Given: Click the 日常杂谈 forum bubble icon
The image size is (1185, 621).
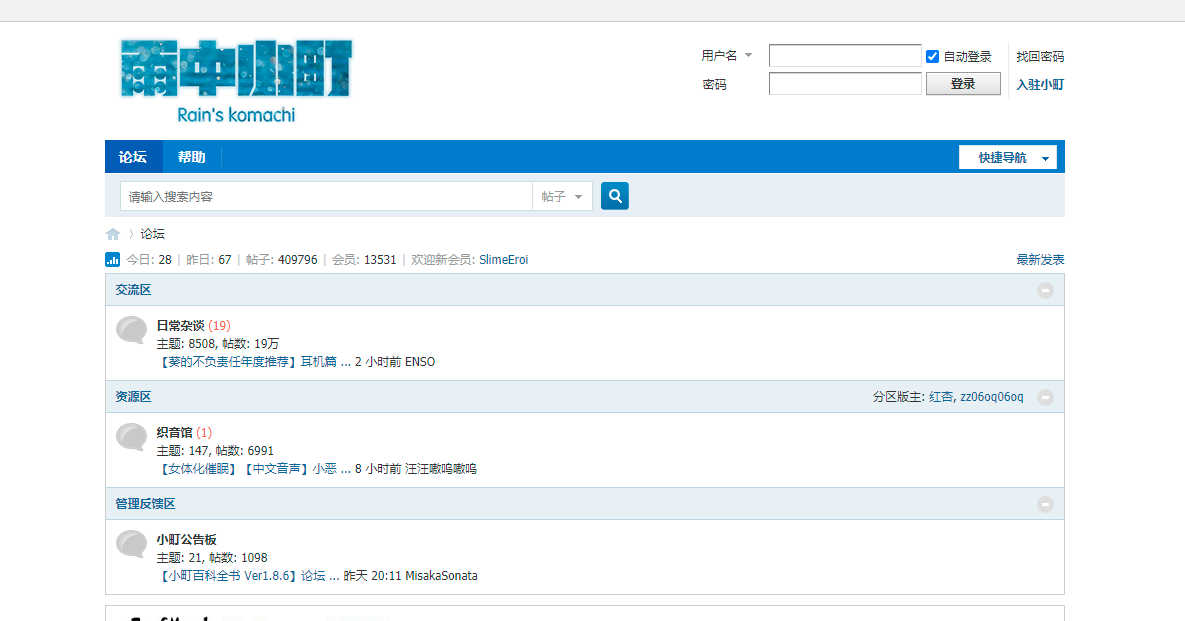Looking at the screenshot, I should point(131,330).
